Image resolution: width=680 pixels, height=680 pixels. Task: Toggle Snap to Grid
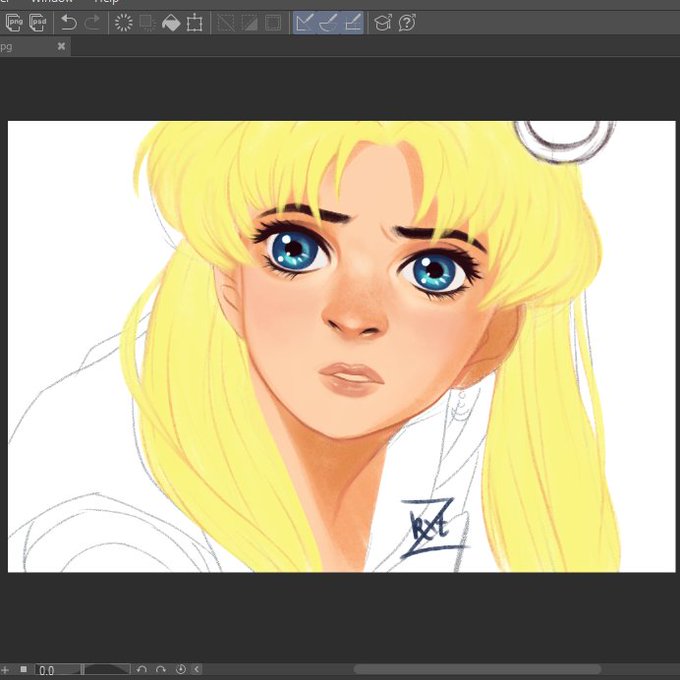(352, 23)
